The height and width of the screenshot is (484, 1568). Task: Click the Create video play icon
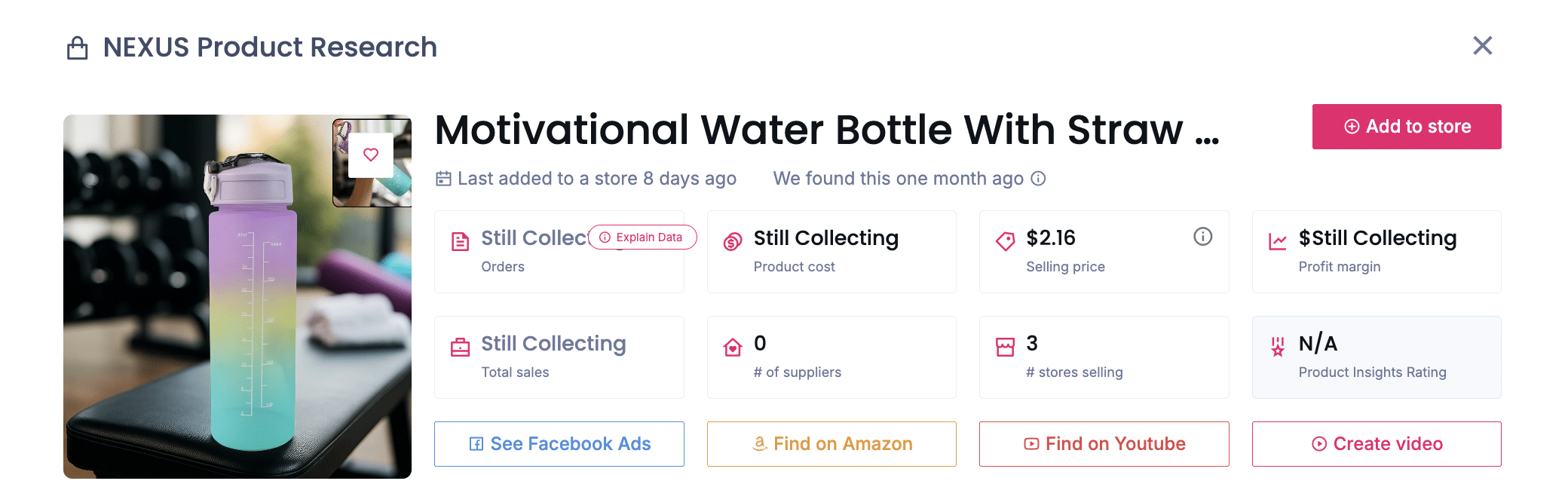(x=1318, y=444)
